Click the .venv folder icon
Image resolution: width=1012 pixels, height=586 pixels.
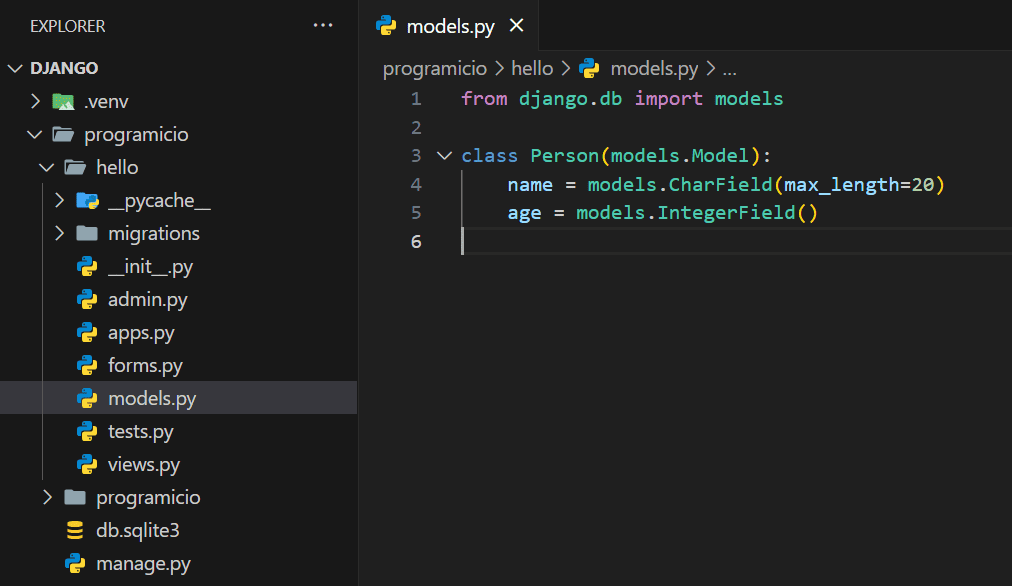pyautogui.click(x=63, y=101)
